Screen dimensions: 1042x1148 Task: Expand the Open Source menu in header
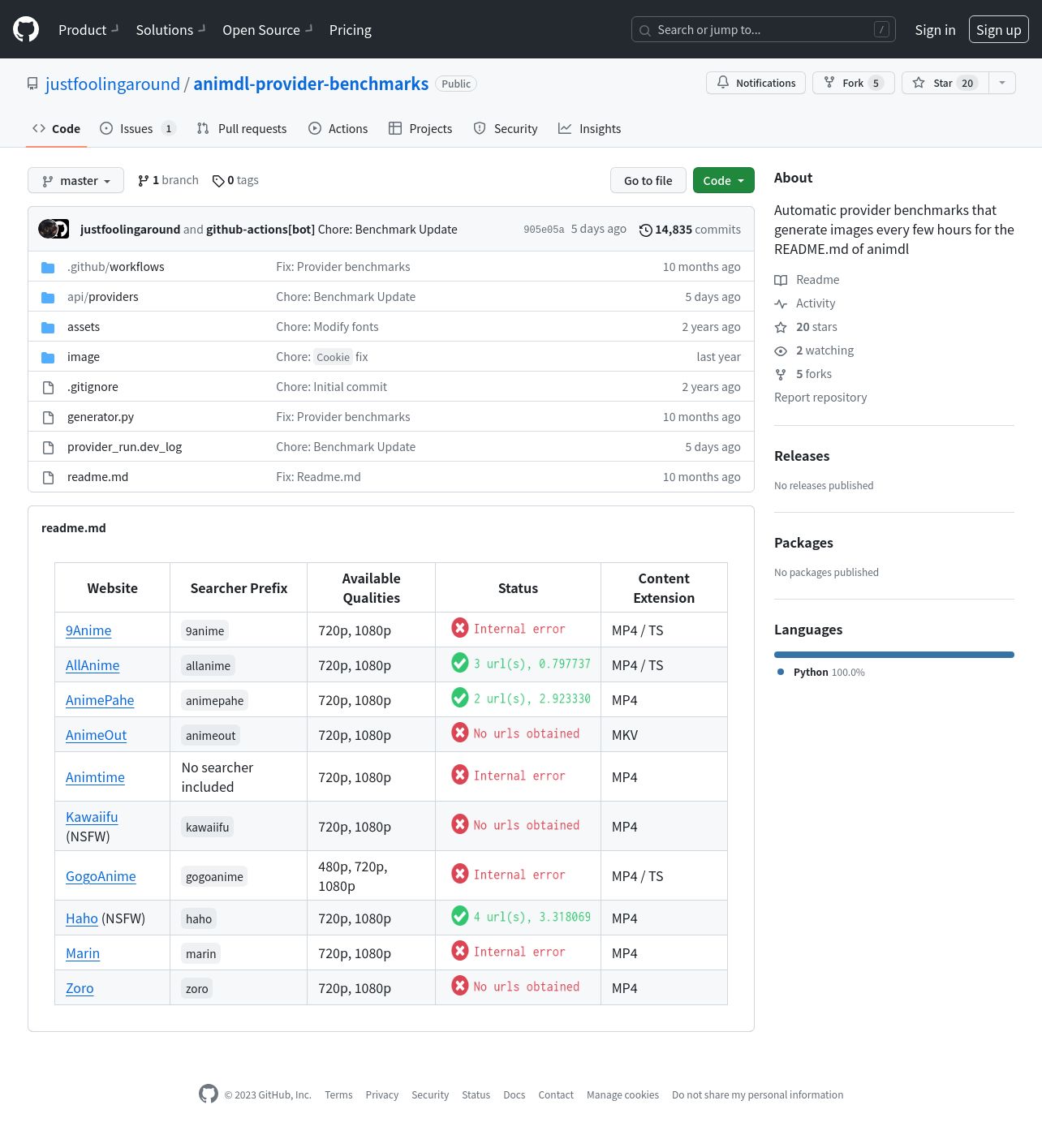[x=267, y=29]
